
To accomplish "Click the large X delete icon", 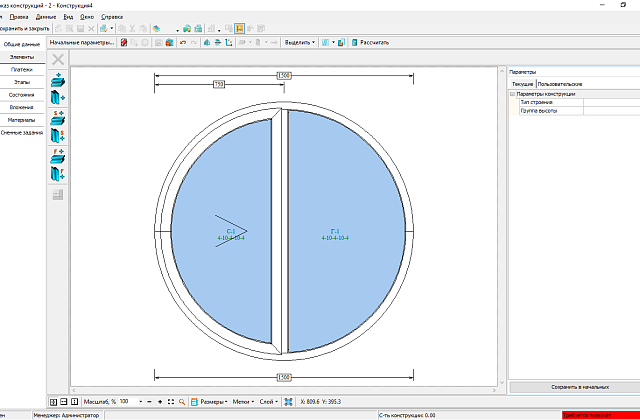I will 58,60.
